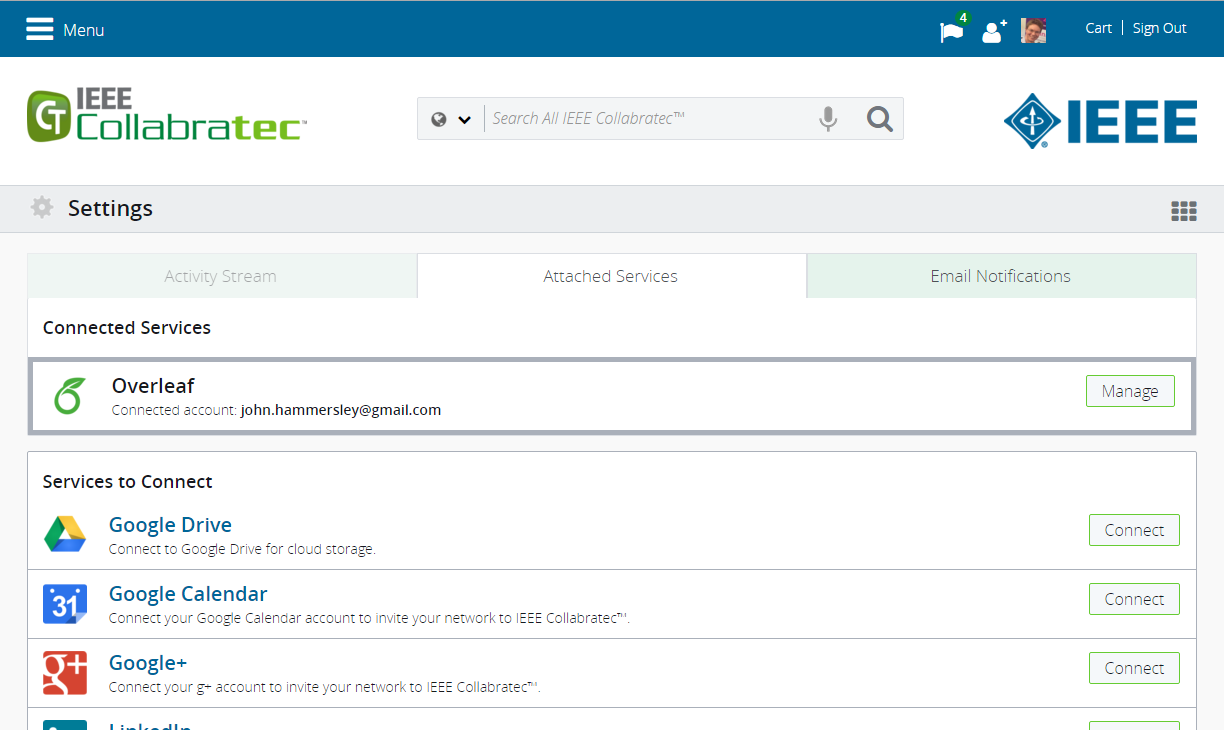Connect the Google+ account

(x=1134, y=668)
